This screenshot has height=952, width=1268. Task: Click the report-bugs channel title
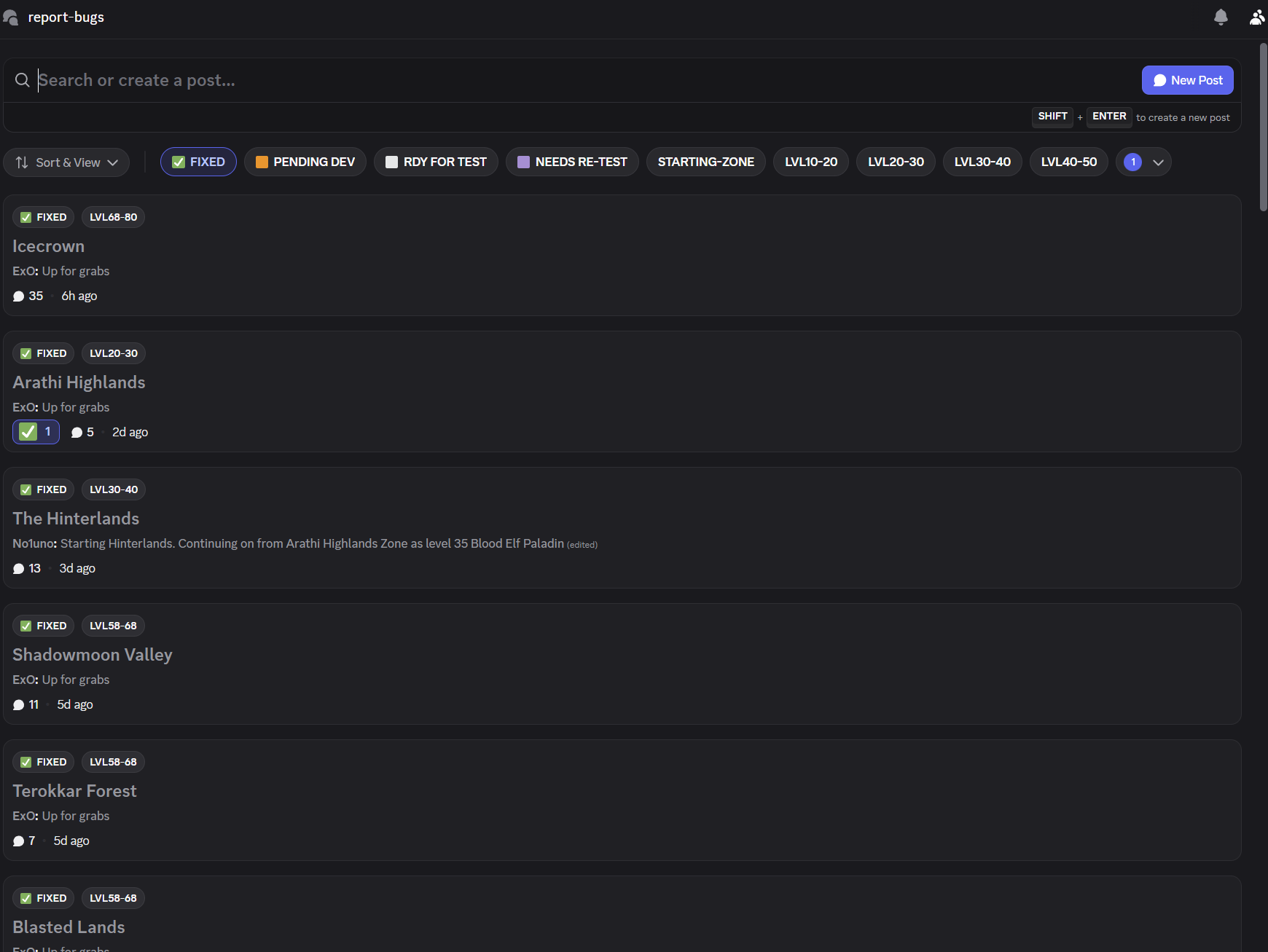click(66, 17)
